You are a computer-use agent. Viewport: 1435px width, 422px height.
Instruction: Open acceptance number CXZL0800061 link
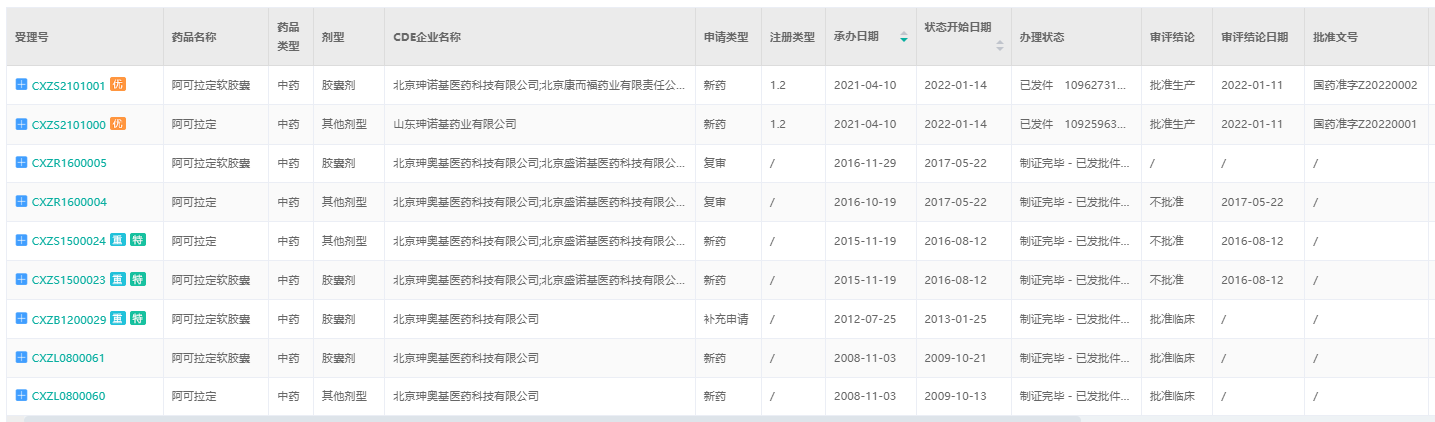pyautogui.click(x=68, y=359)
